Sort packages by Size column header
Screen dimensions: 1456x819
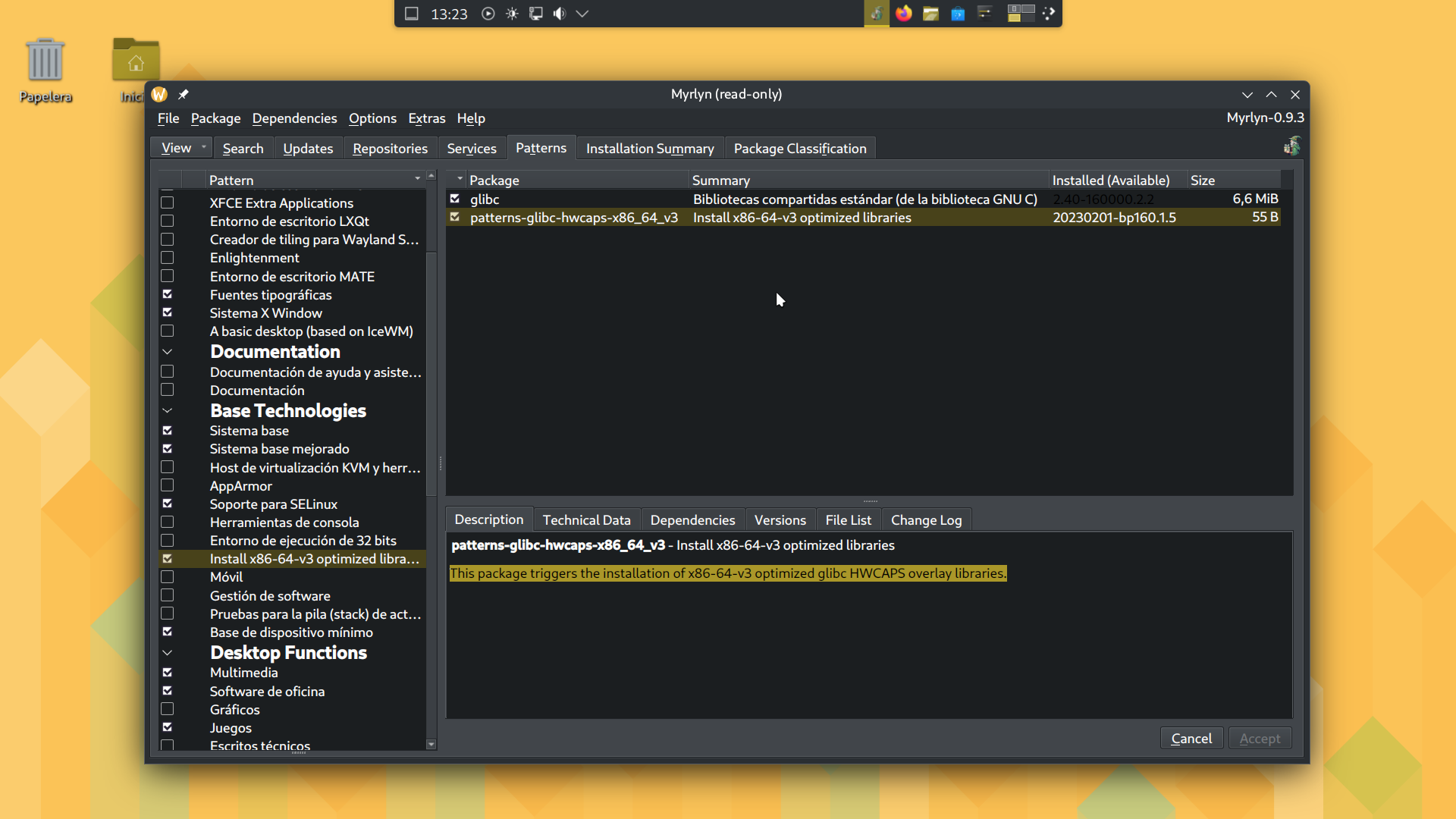[x=1233, y=180]
